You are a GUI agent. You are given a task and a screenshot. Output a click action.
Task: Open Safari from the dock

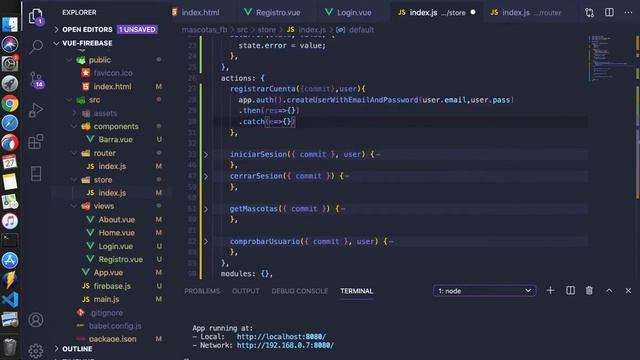click(x=10, y=123)
